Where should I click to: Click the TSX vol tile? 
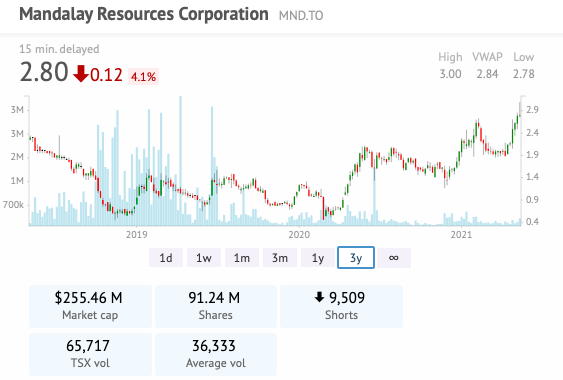(90, 354)
